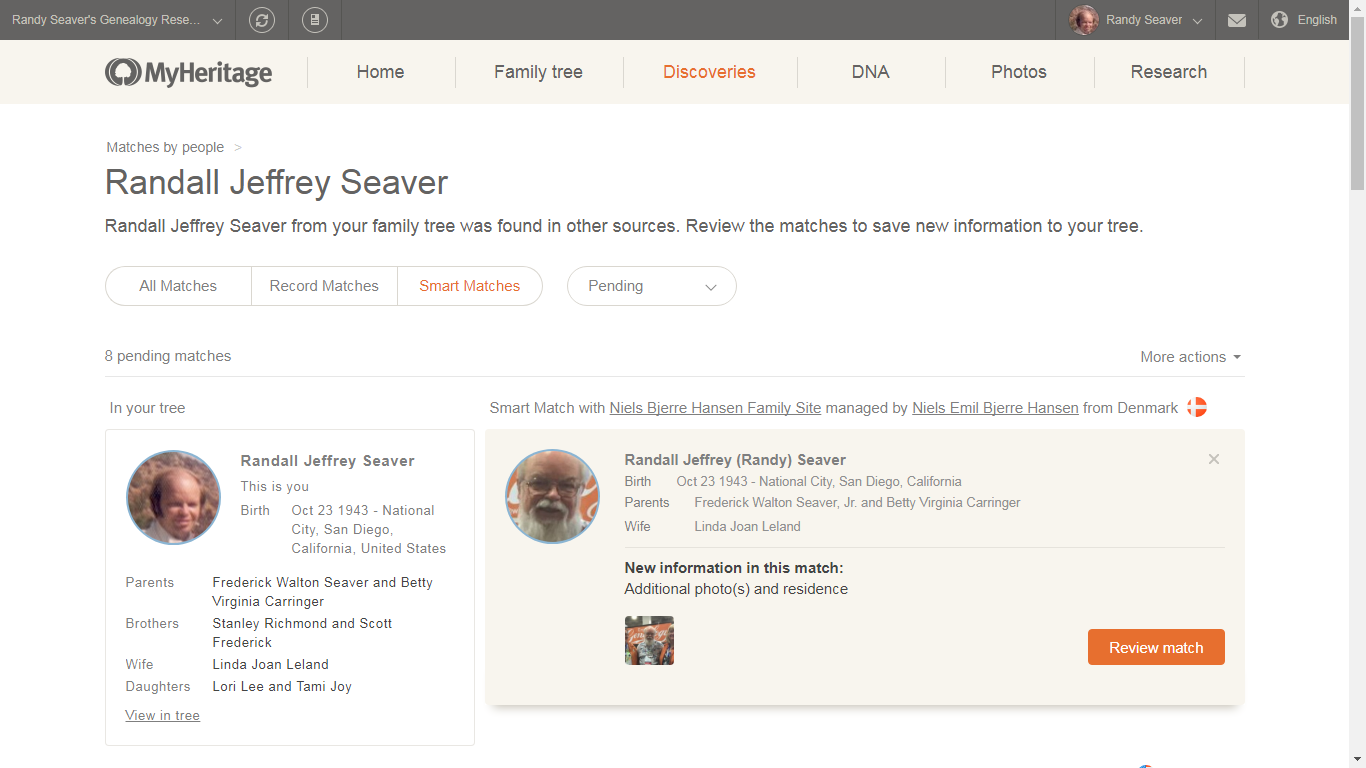The width and height of the screenshot is (1366, 768).
Task: Click Randy Seaver's account avatar
Action: pyautogui.click(x=1084, y=20)
